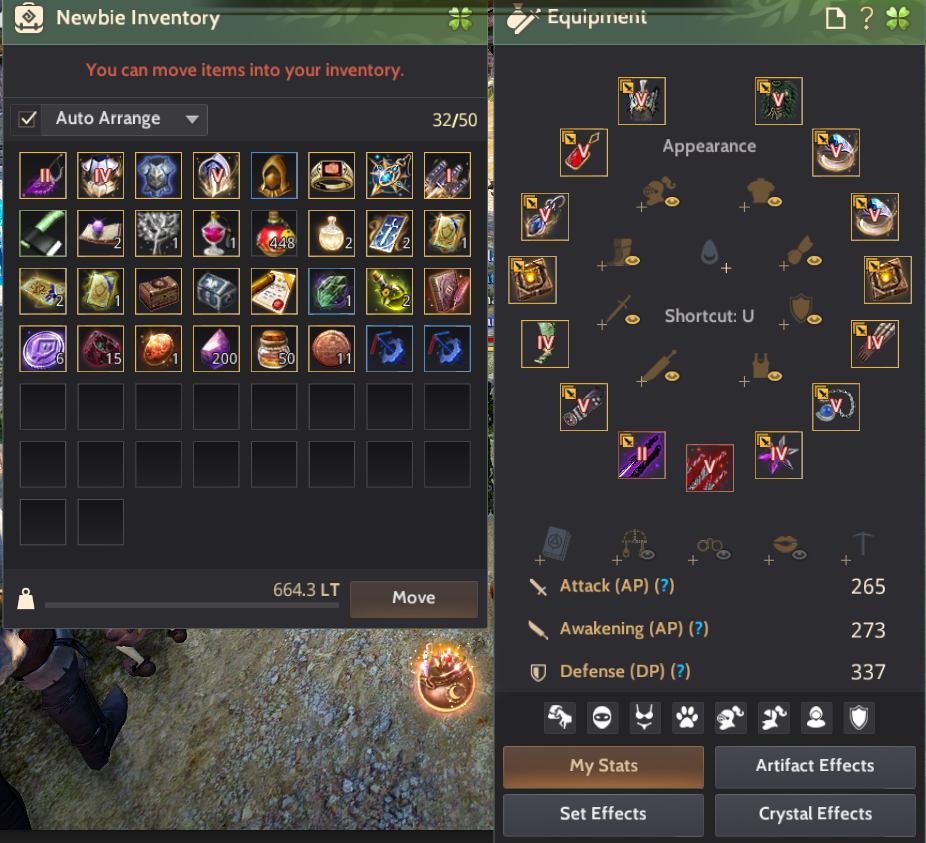Open the Artifact Effects tab
The width and height of the screenshot is (926, 843).
(815, 766)
